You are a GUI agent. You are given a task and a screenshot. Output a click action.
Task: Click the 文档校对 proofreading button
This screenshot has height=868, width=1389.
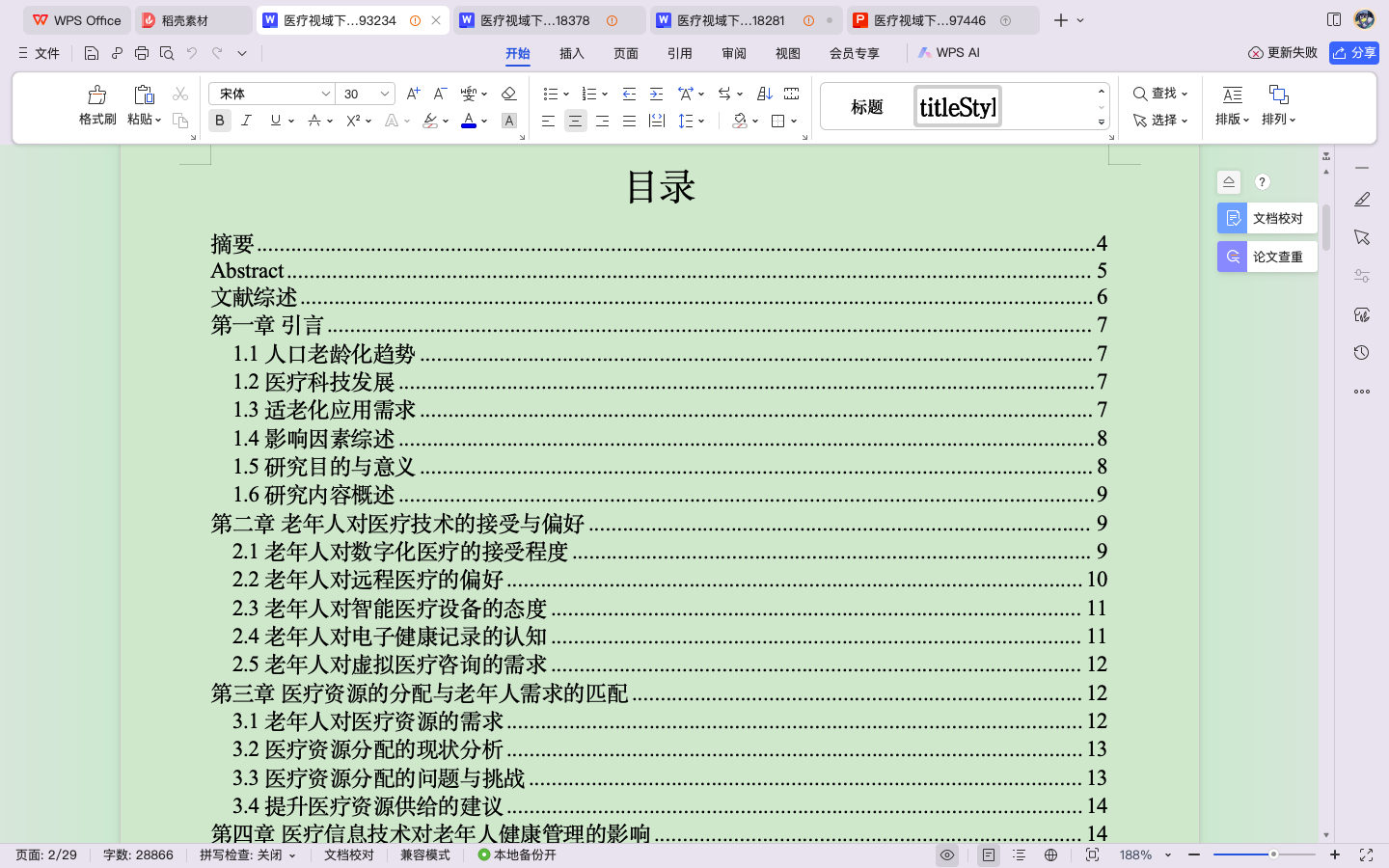point(1266,218)
